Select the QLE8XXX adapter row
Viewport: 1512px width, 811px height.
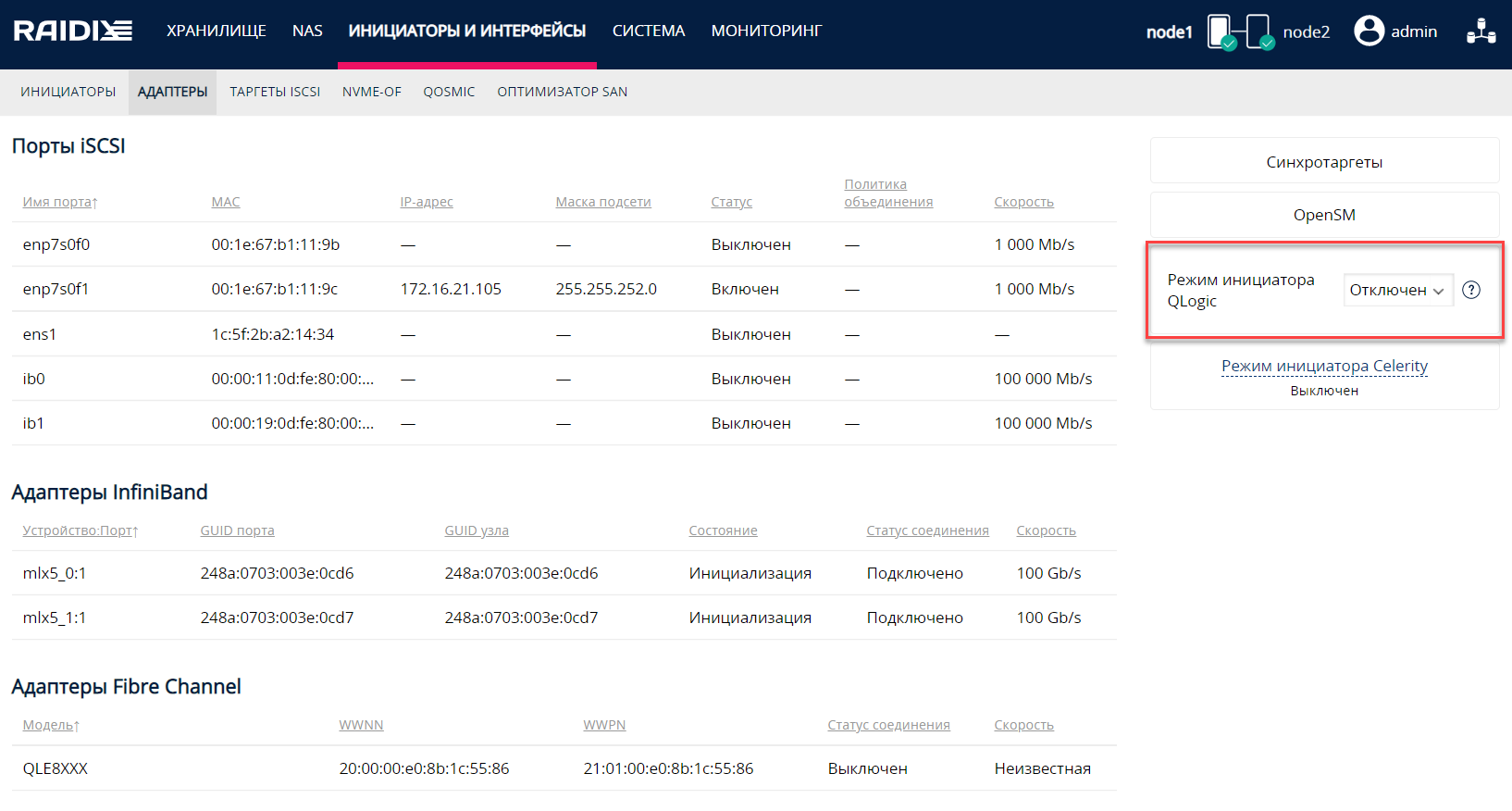[564, 768]
